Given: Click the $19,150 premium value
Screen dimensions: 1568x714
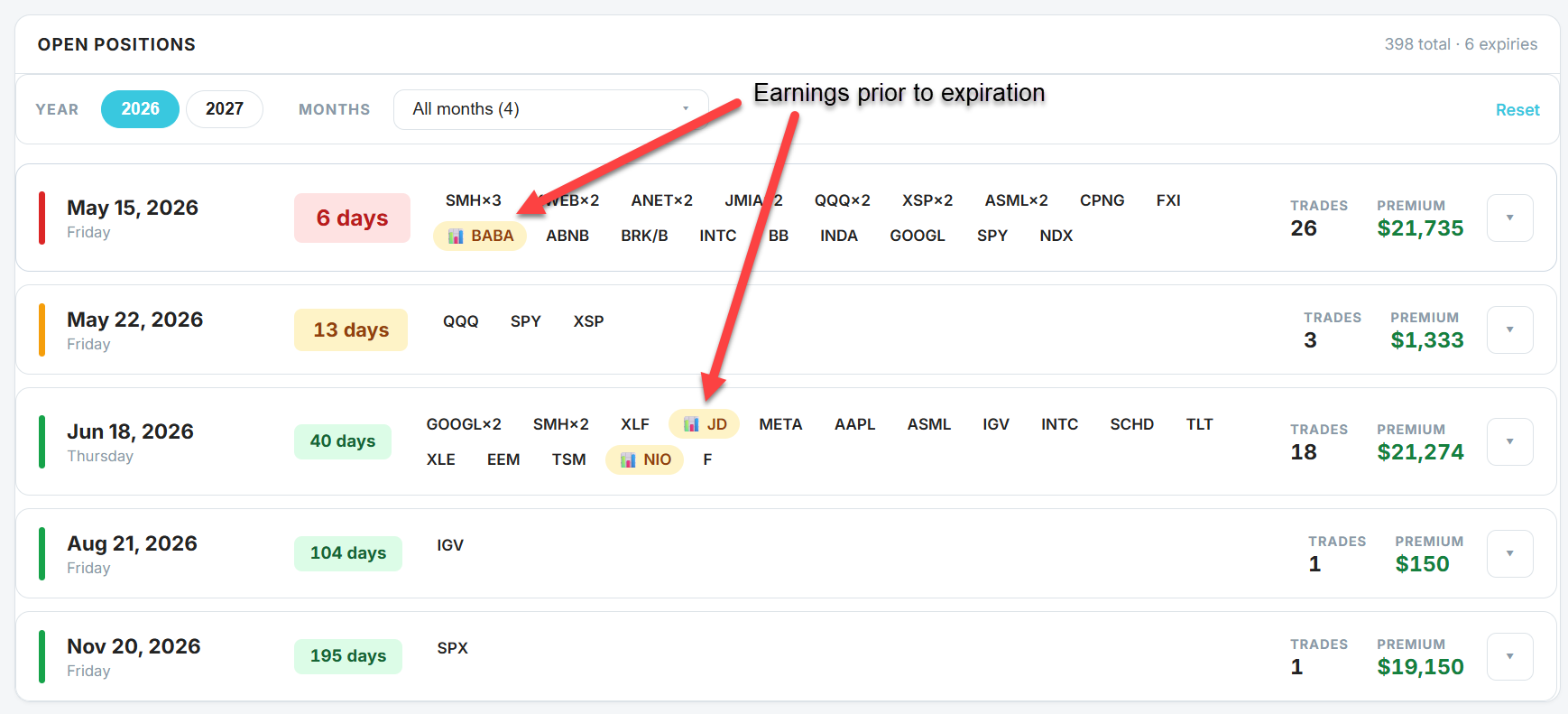Looking at the screenshot, I should 1420,667.
